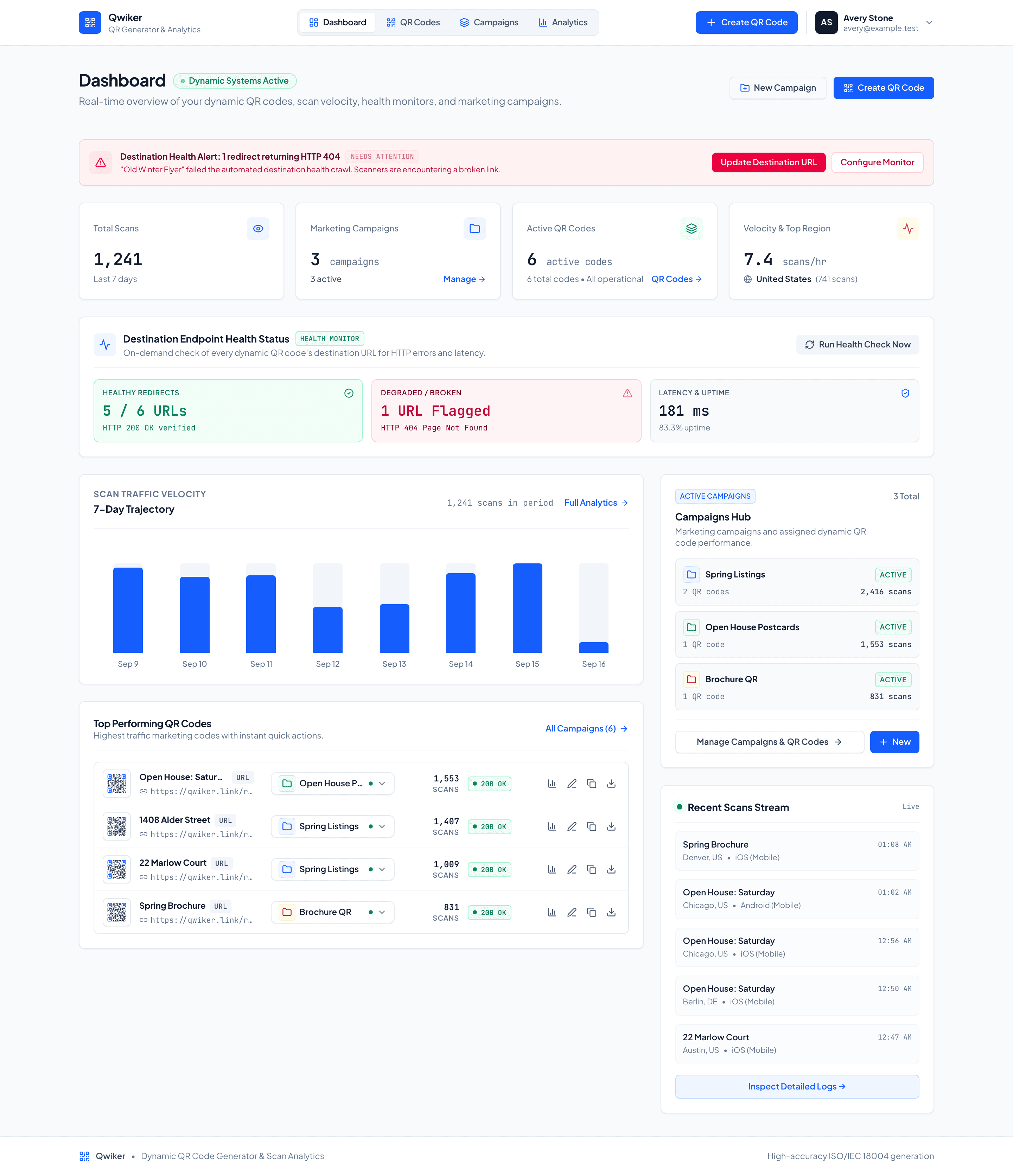Open the Full Analytics link
1013x1176 pixels.
pyautogui.click(x=596, y=503)
